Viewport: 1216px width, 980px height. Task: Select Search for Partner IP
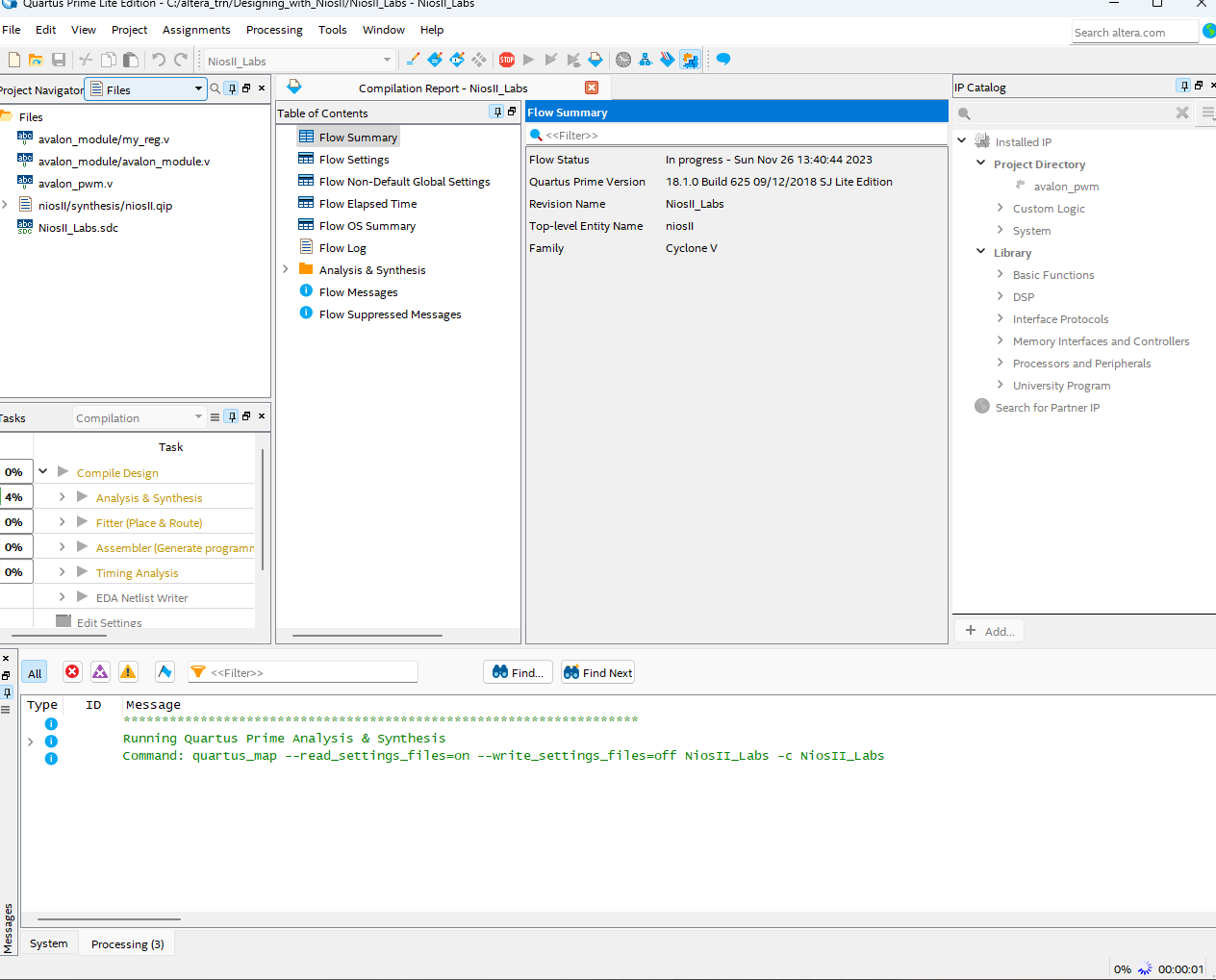pos(1047,407)
